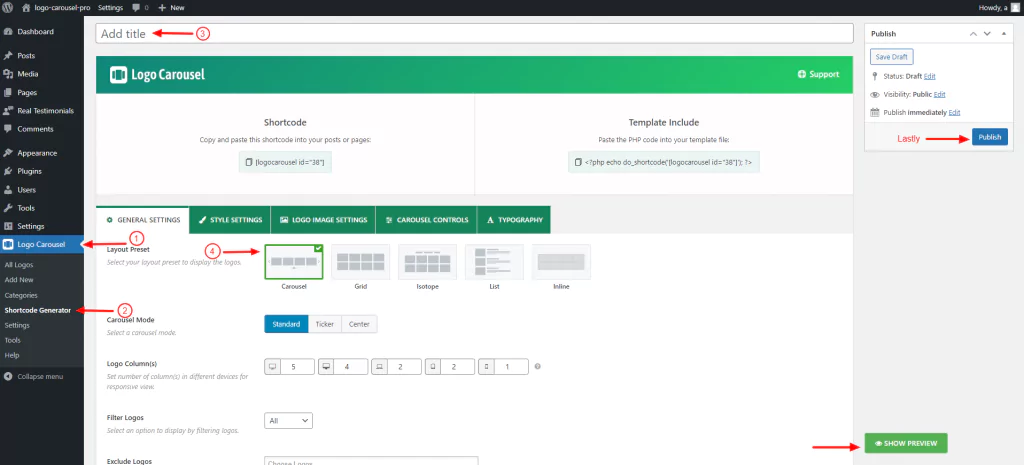Click the blue Publish button

point(989,137)
